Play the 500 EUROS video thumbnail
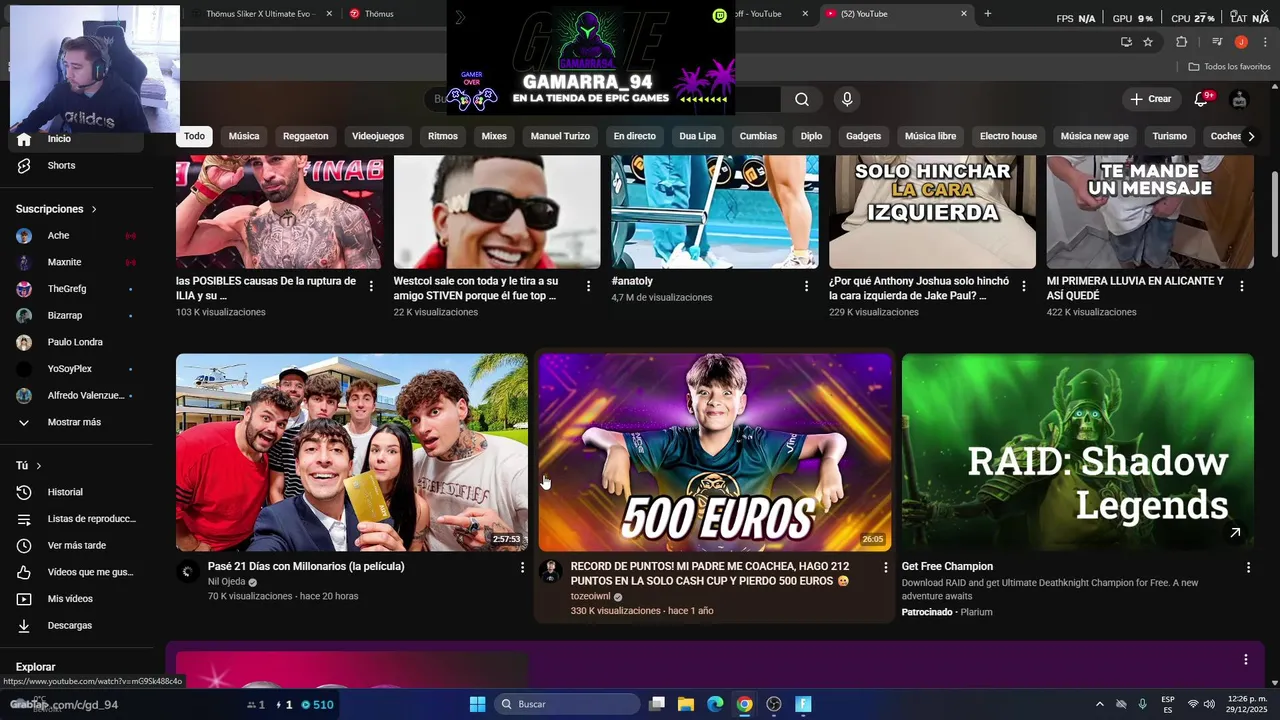Viewport: 1280px width, 720px height. click(x=715, y=452)
